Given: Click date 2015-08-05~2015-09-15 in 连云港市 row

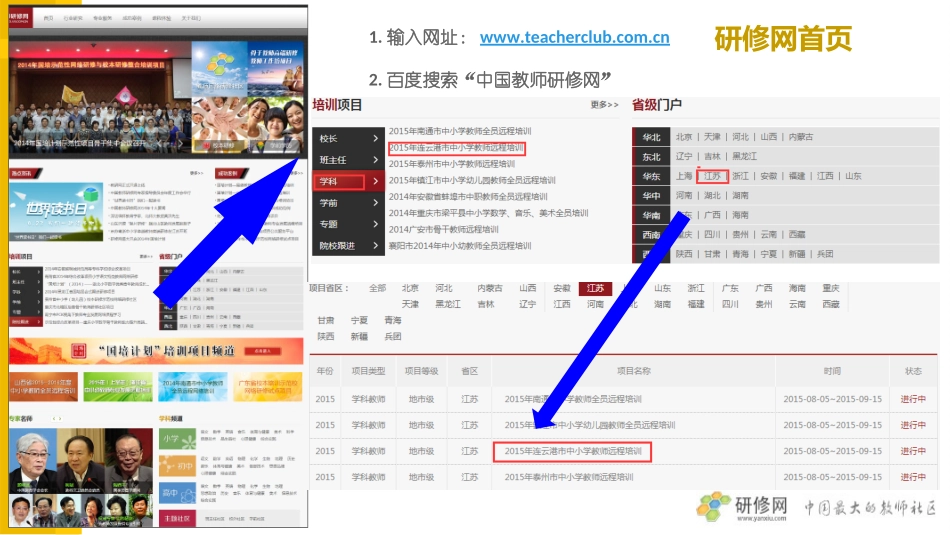Looking at the screenshot, I should tap(832, 451).
